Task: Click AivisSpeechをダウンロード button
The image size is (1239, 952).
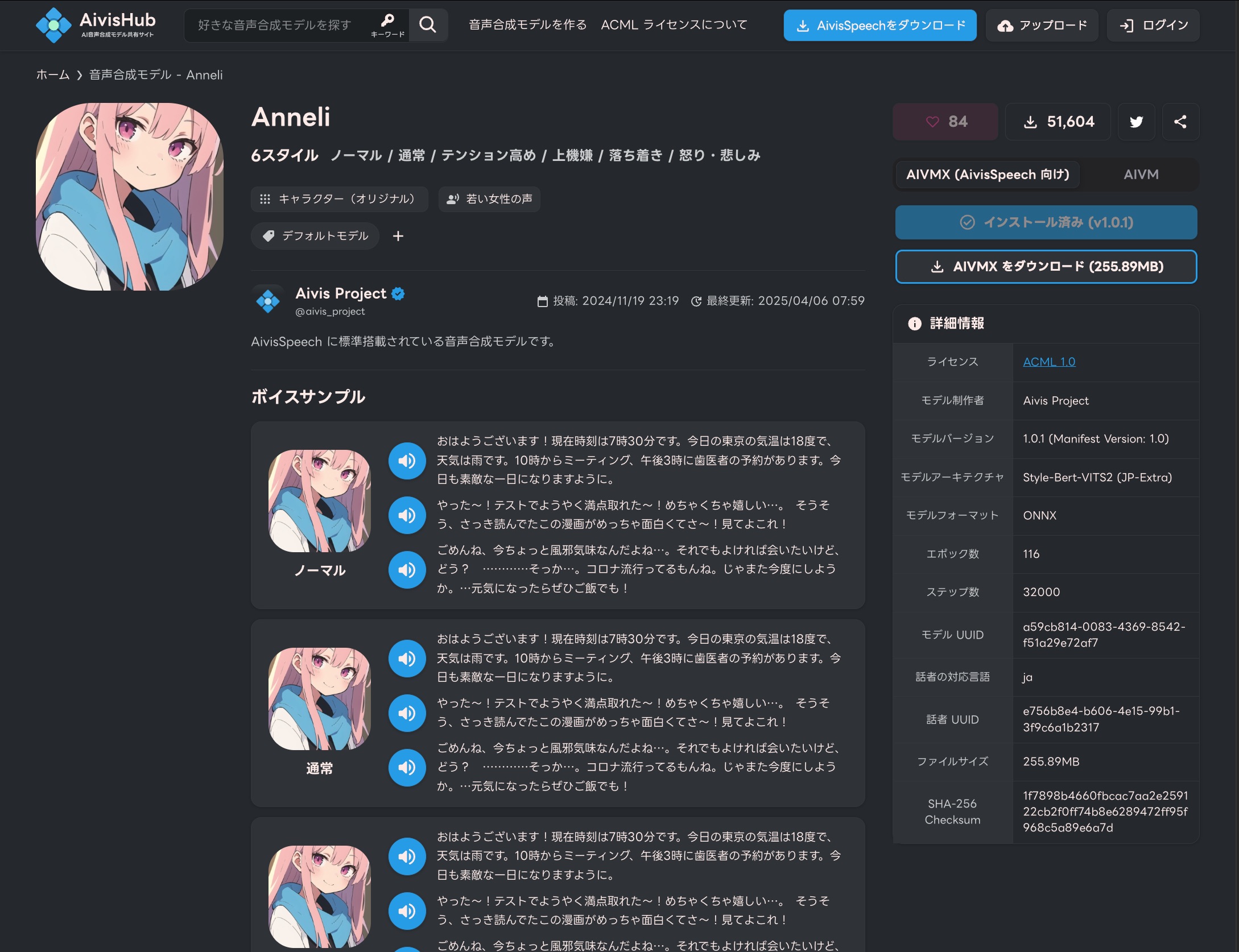Action: coord(880,25)
